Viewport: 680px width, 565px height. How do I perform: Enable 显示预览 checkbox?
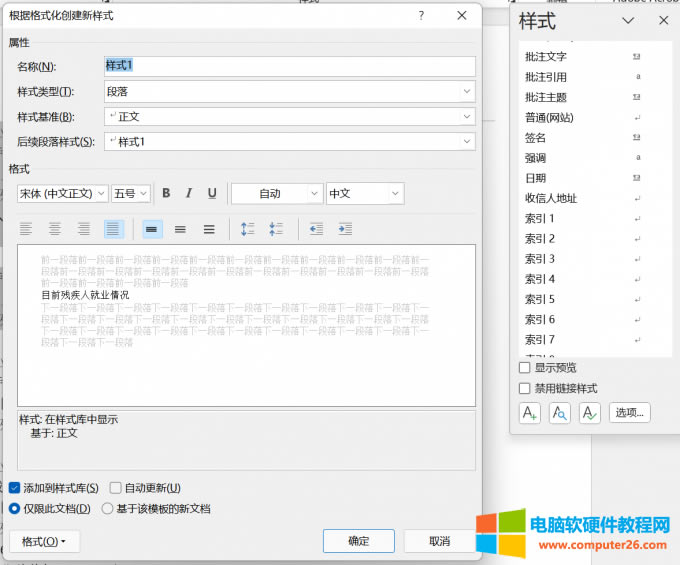(x=525, y=368)
